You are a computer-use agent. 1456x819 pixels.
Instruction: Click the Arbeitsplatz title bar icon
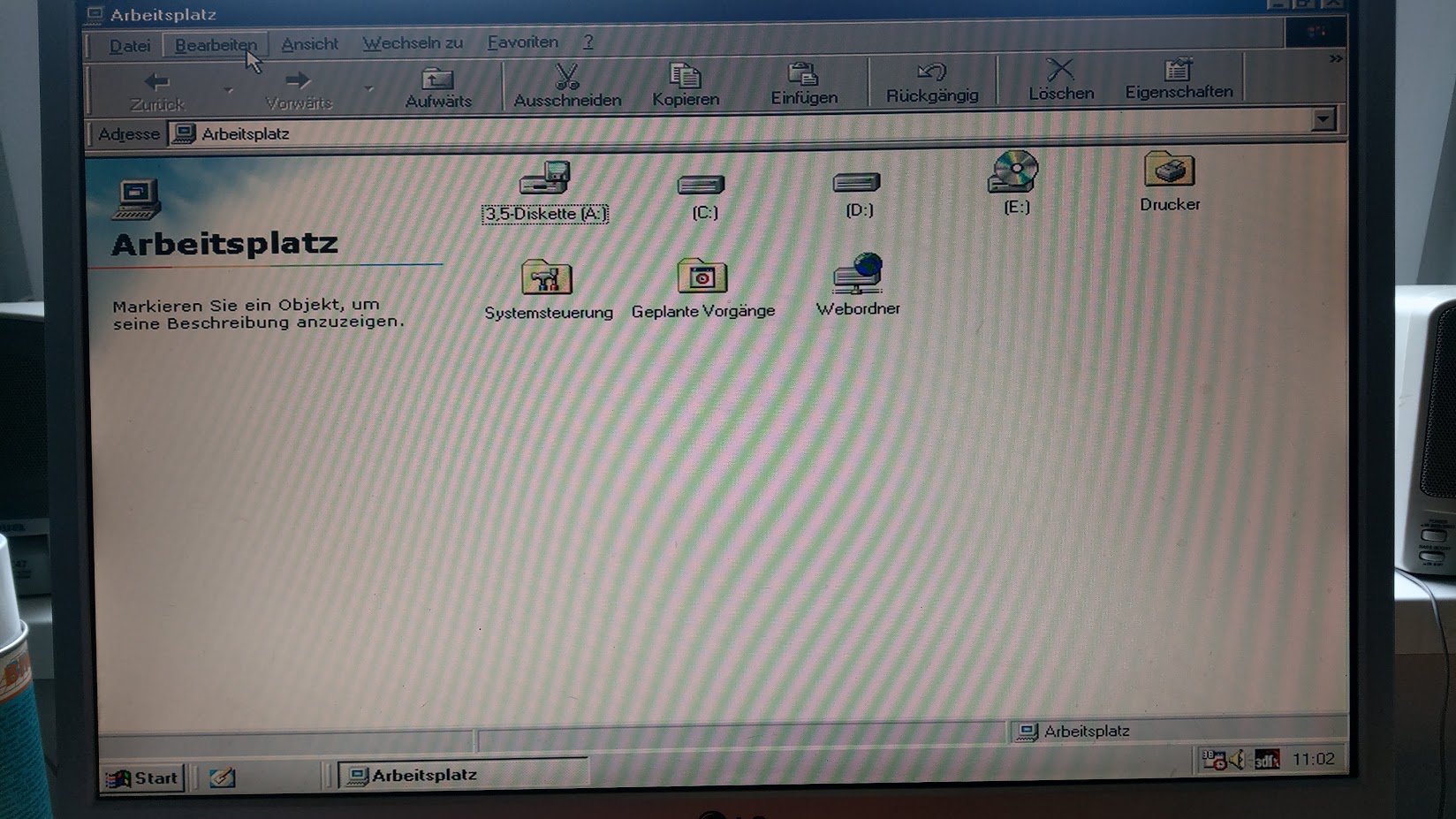pyautogui.click(x=95, y=14)
